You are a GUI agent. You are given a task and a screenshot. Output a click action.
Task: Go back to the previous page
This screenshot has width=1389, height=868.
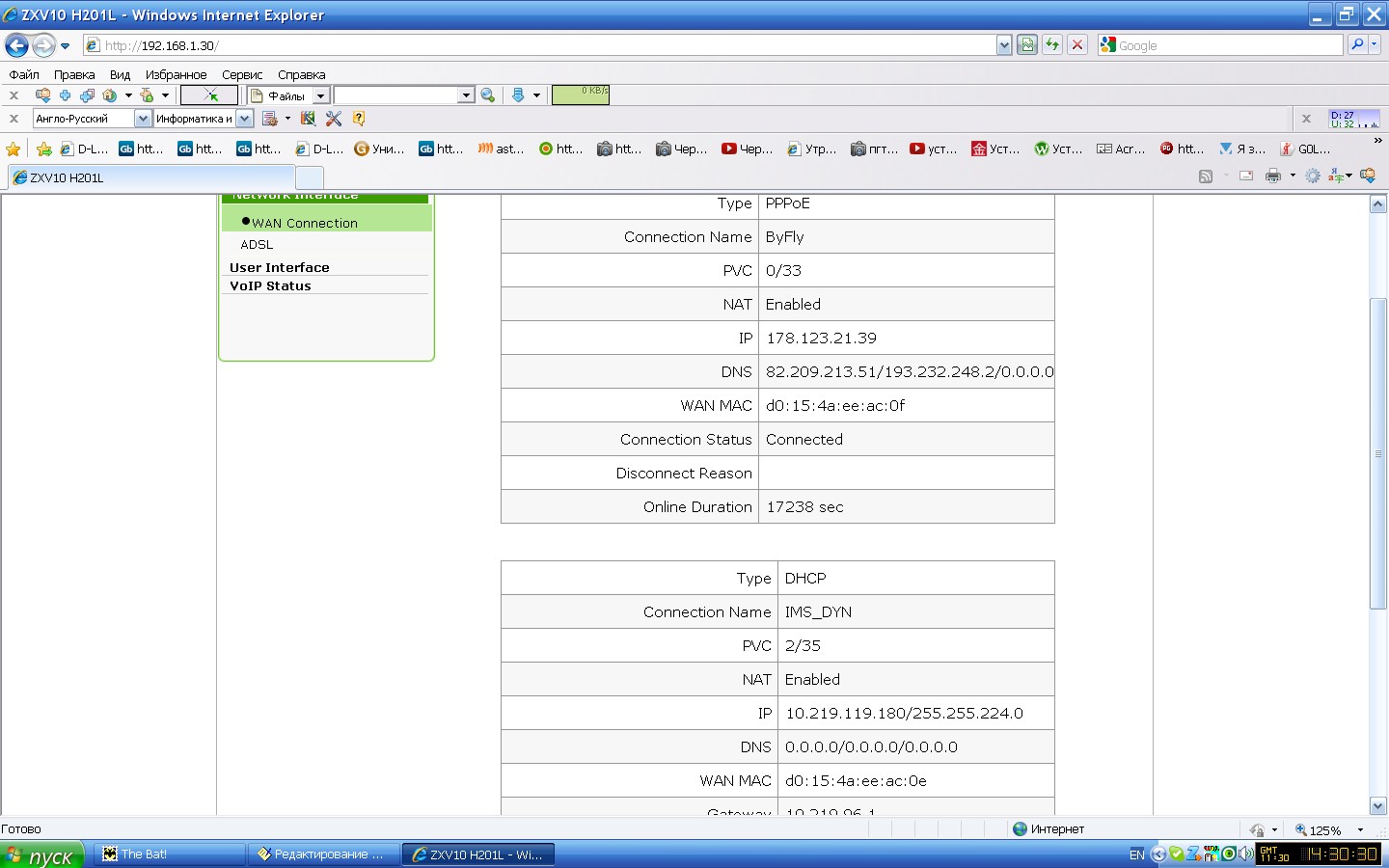point(17,45)
